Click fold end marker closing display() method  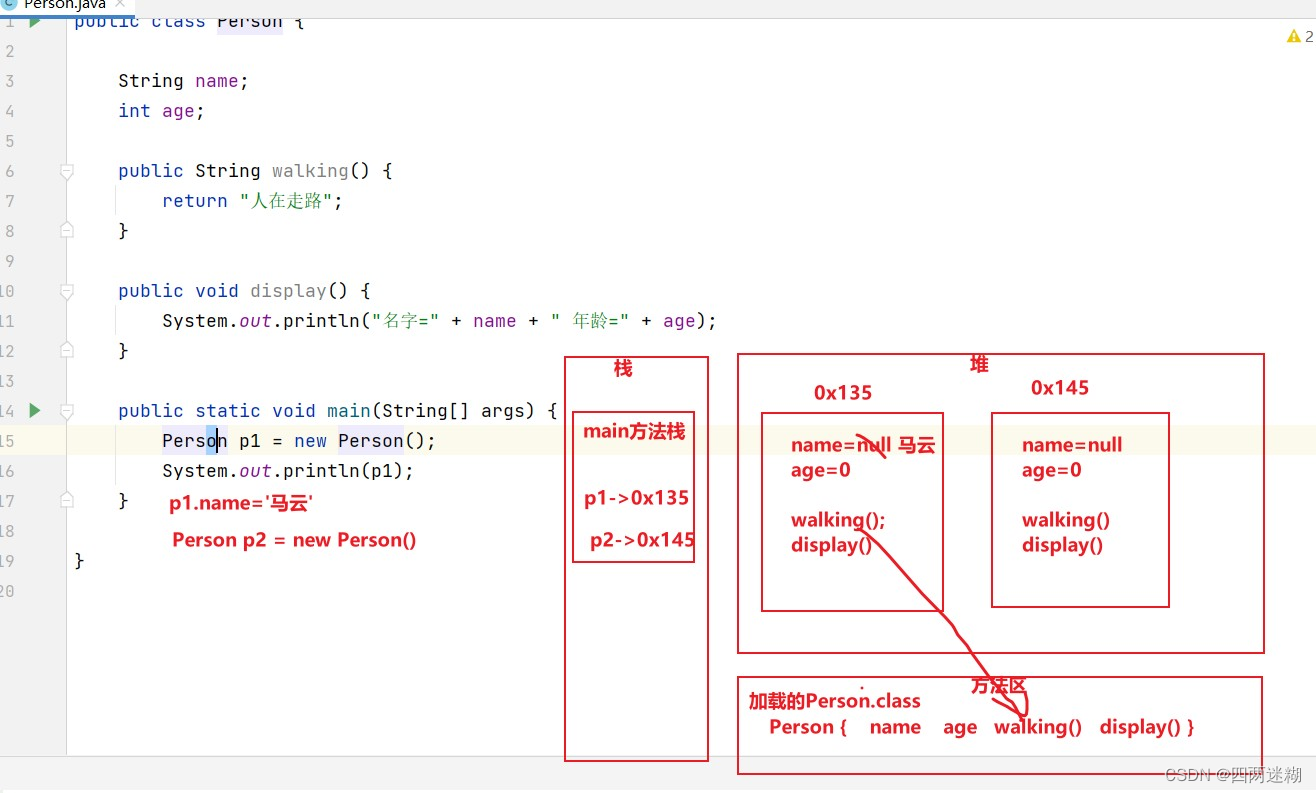click(67, 350)
